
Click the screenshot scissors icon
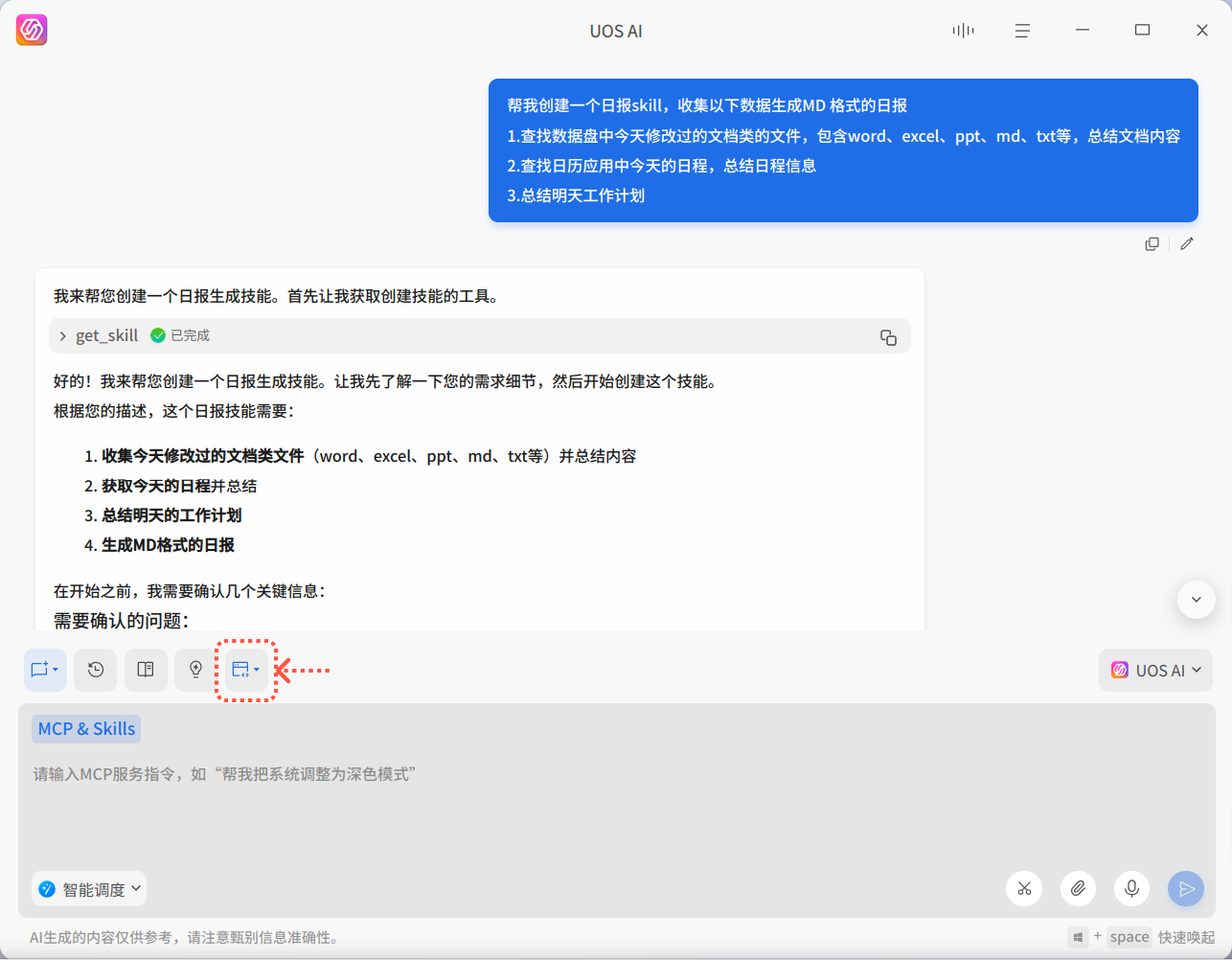(x=1023, y=888)
